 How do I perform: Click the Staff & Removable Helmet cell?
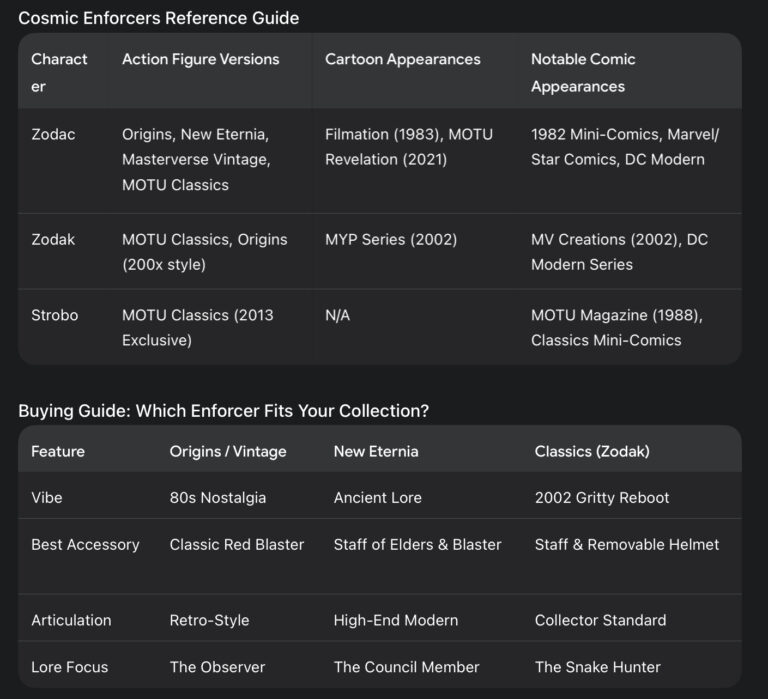coord(626,544)
